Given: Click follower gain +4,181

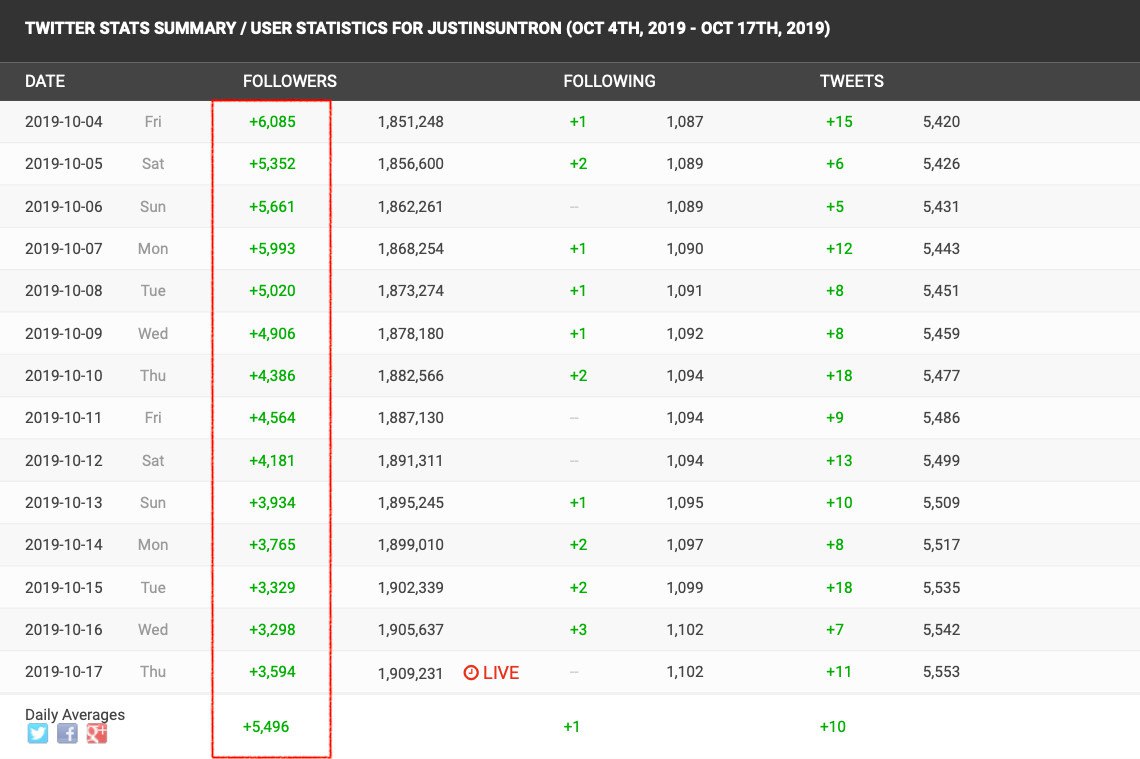Looking at the screenshot, I should point(272,460).
